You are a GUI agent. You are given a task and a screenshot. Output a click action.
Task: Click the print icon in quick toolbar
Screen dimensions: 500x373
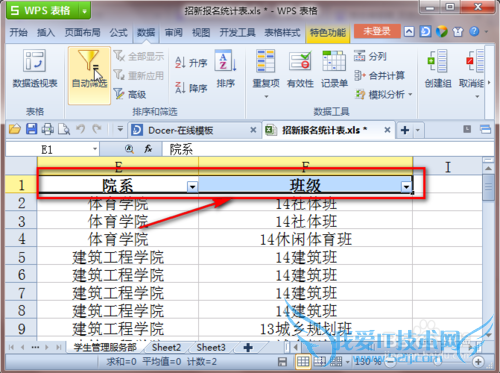pyautogui.click(x=47, y=129)
